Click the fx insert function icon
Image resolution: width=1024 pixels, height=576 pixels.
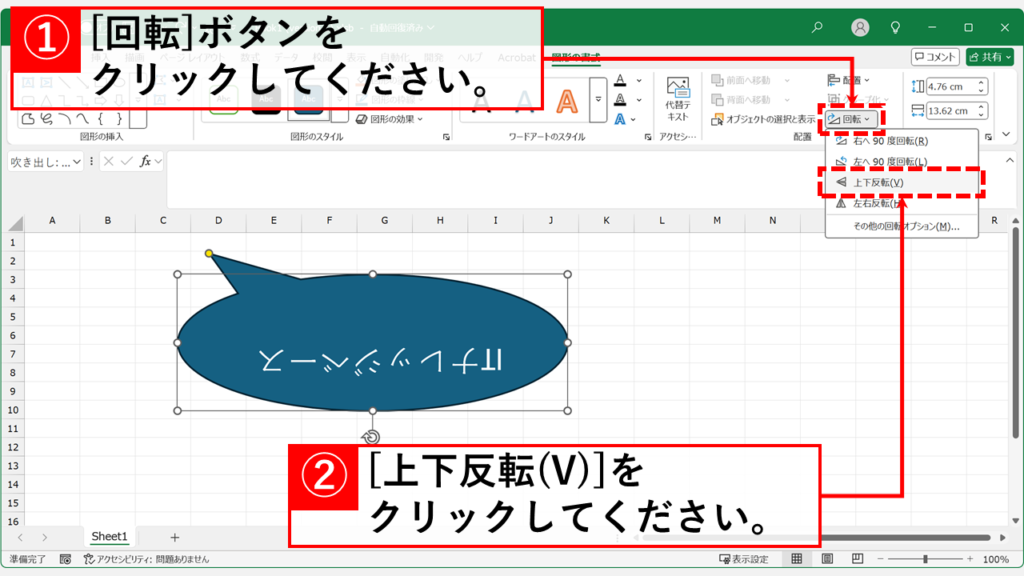(x=145, y=161)
